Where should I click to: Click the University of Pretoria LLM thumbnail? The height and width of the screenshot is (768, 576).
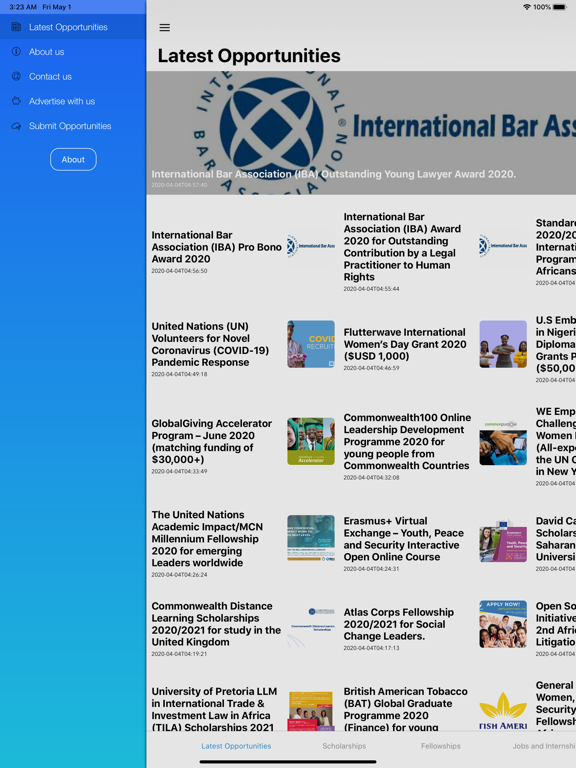click(311, 710)
